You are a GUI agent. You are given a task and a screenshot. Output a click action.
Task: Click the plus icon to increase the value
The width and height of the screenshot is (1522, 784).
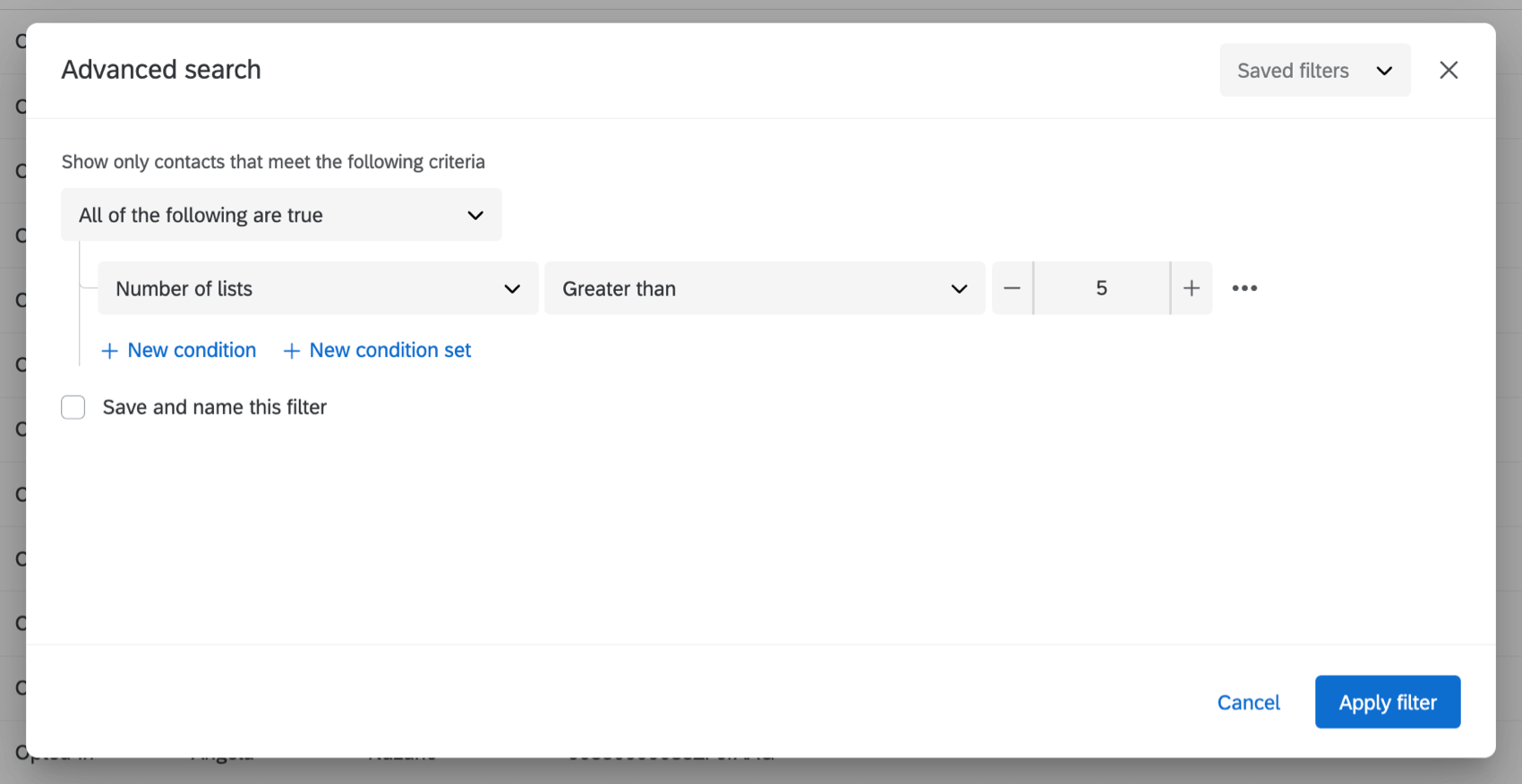tap(1192, 288)
